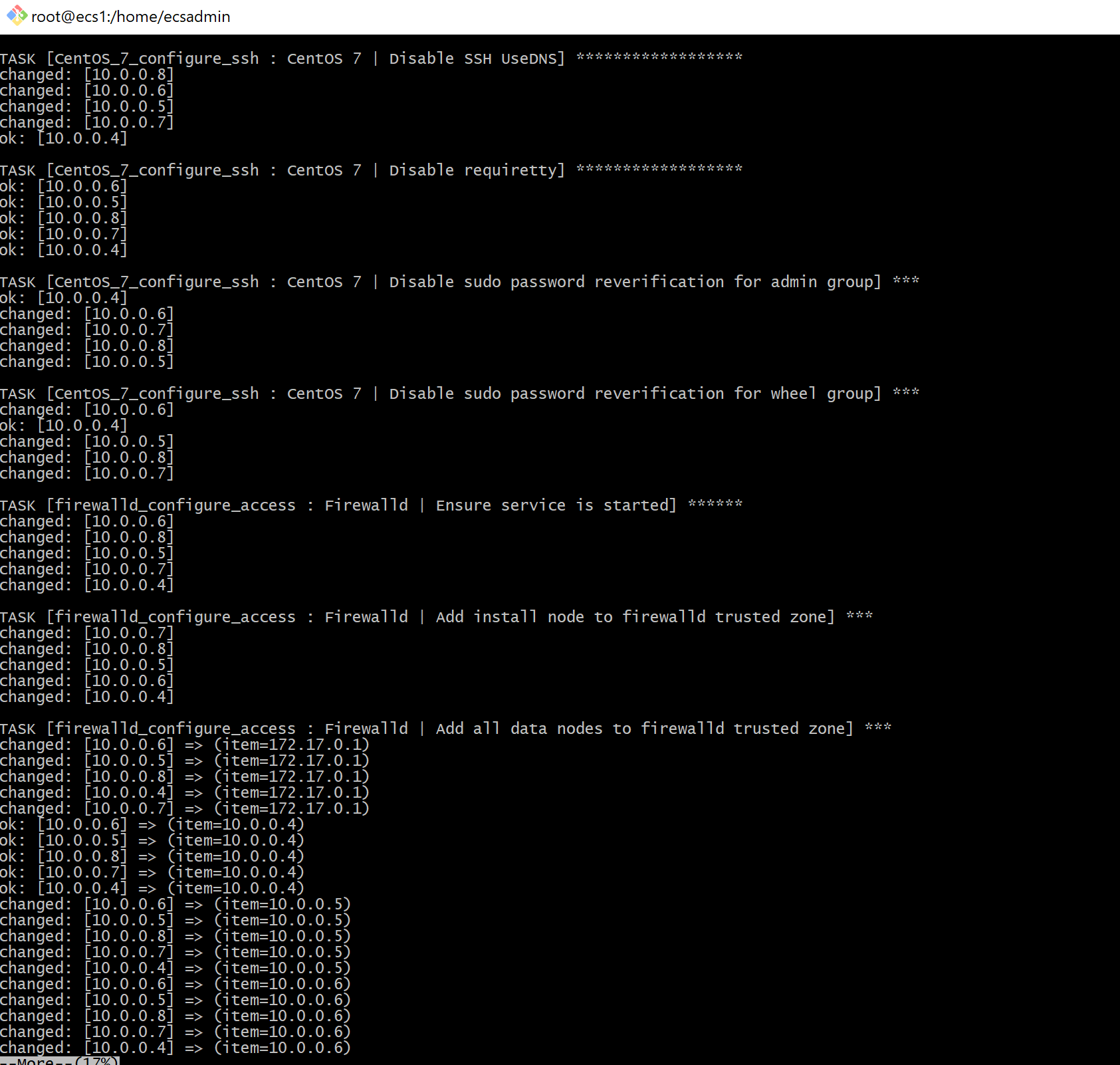This screenshot has width=1120, height=1065.
Task: Click changed 10.0.0.5 under admin group task
Action: tap(87, 362)
